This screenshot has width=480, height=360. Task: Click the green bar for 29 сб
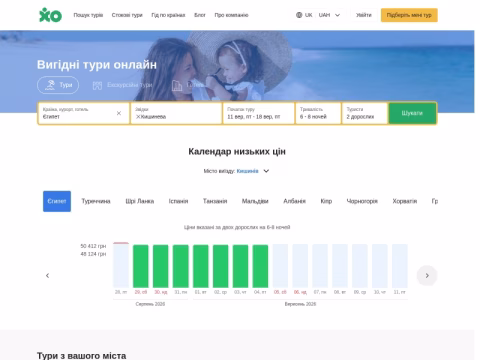point(141,266)
